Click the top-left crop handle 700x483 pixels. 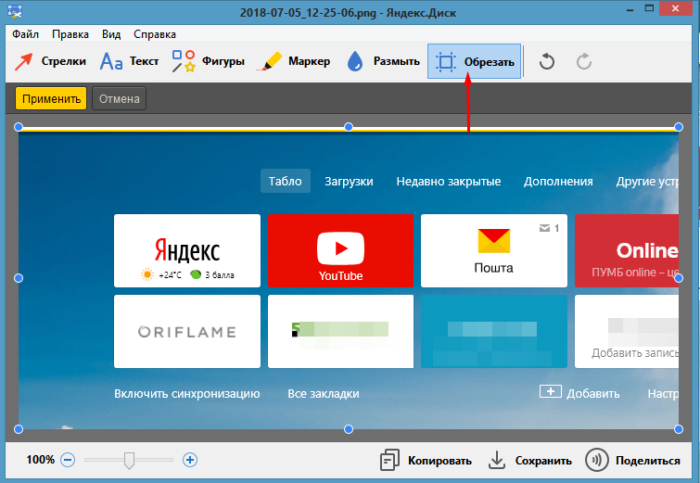pyautogui.click(x=18, y=127)
